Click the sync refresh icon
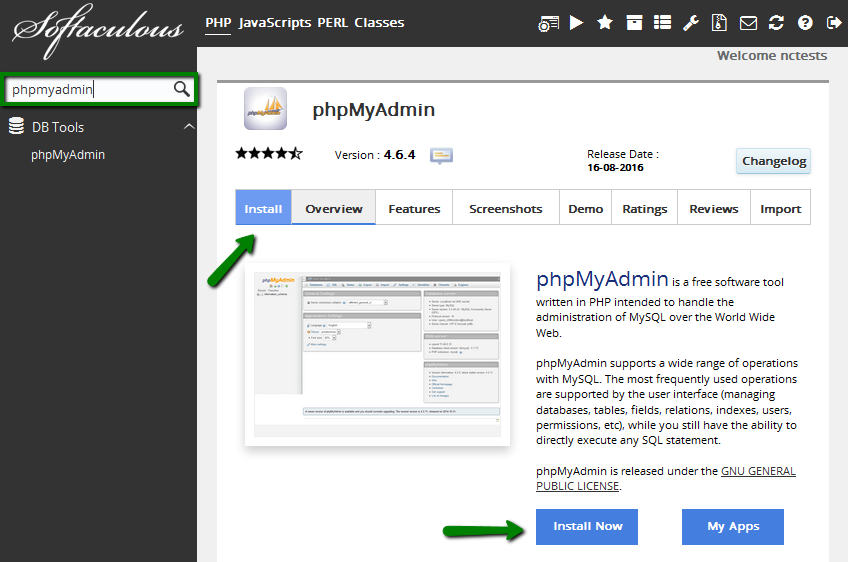848x562 pixels. 776,23
